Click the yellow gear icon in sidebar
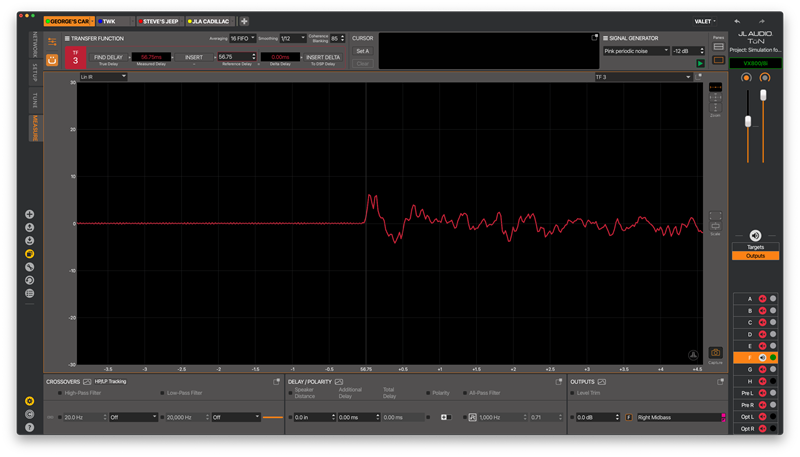The width and height of the screenshot is (800, 457). 30,401
